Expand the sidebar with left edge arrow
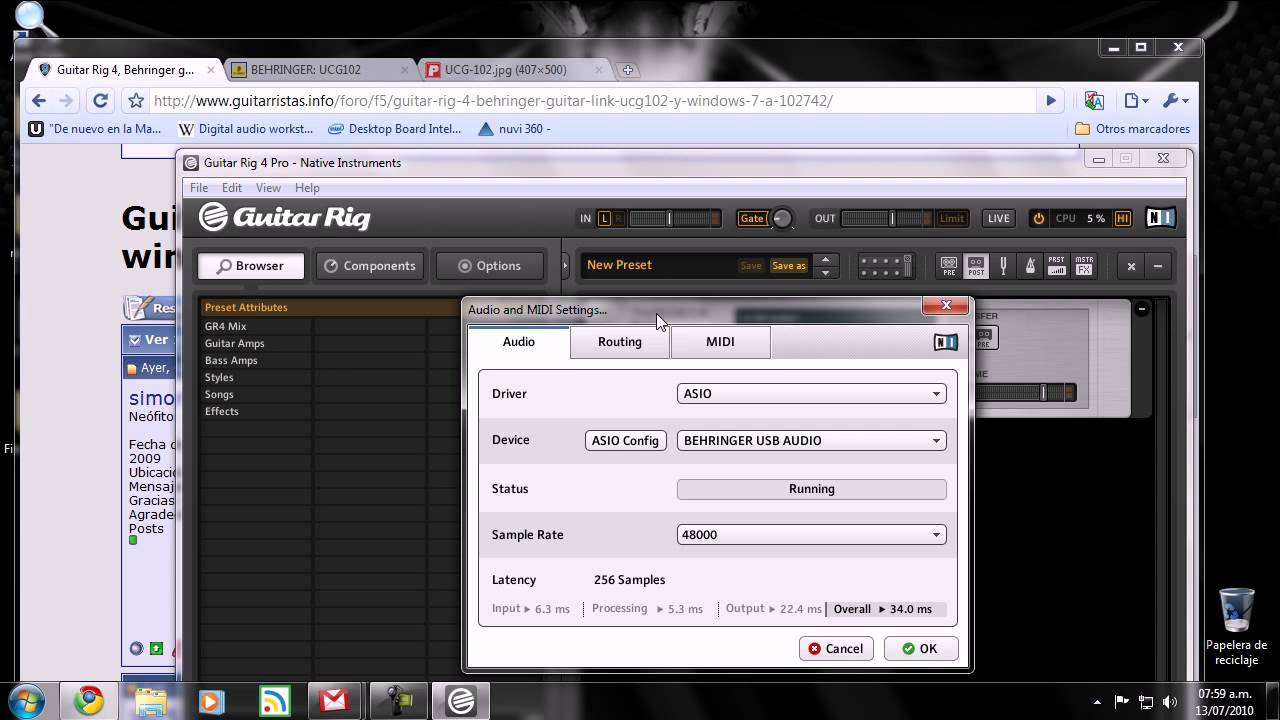This screenshot has height=720, width=1280. coord(566,266)
